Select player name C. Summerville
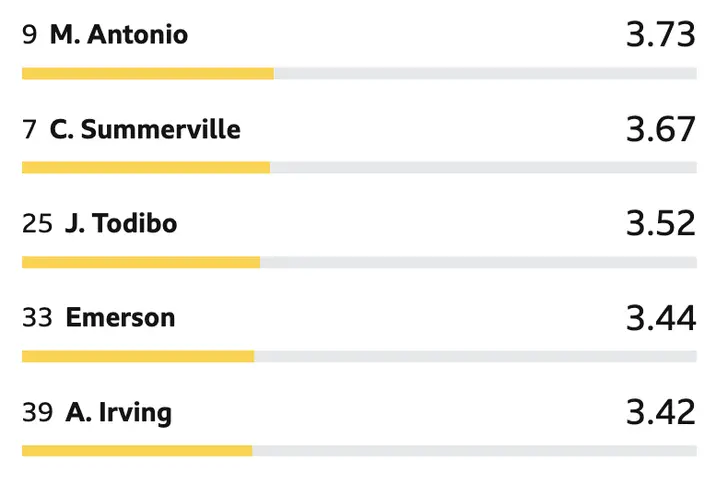The image size is (728, 488). tap(145, 129)
